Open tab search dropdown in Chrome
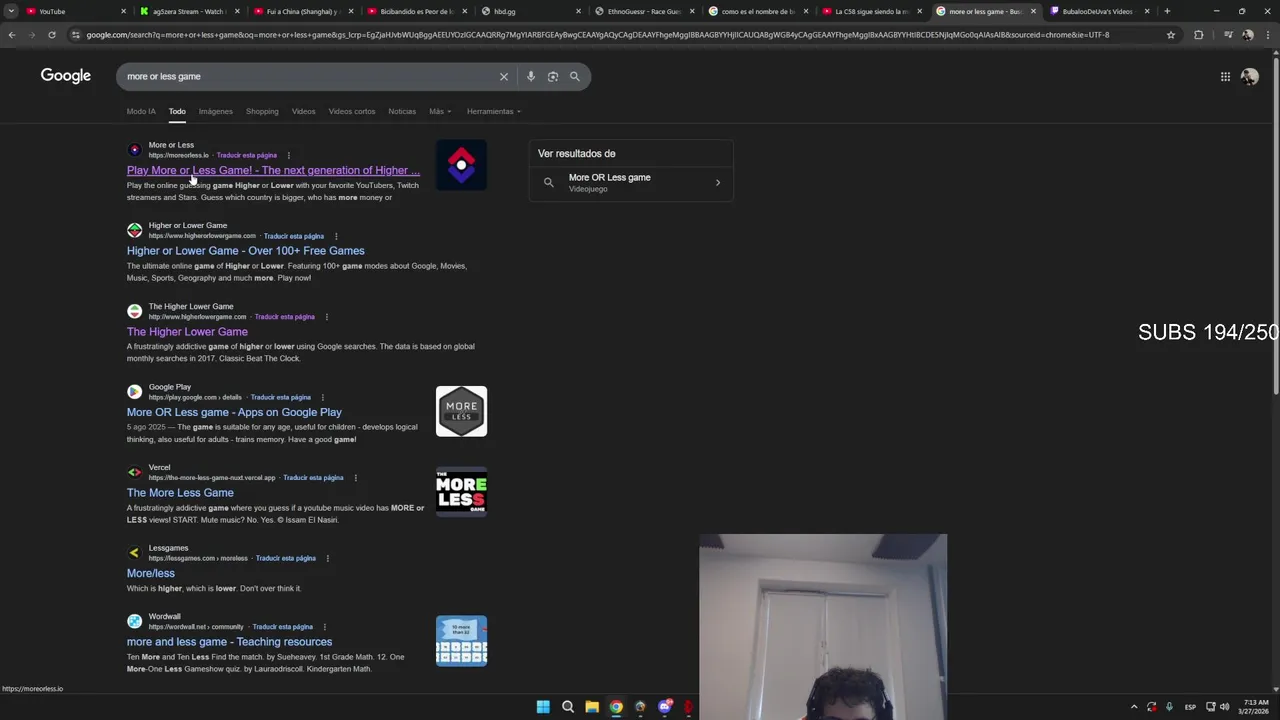The image size is (1280, 720). 11,11
